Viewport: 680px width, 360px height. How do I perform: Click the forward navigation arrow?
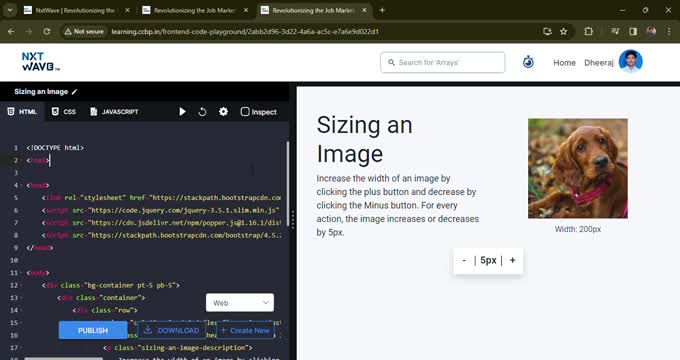(29, 32)
